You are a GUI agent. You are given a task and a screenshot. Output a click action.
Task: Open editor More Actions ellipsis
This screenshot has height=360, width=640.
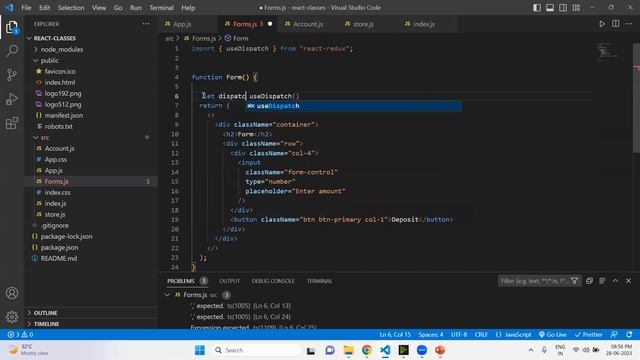pos(629,24)
